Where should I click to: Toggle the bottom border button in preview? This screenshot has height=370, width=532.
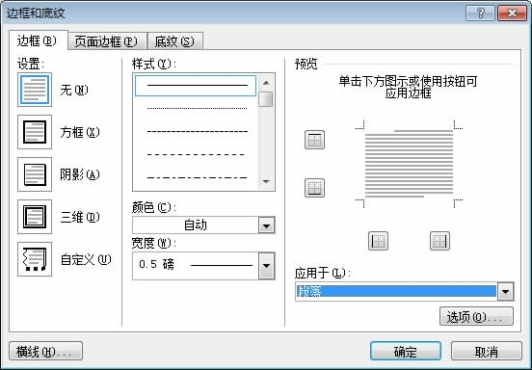click(x=315, y=188)
